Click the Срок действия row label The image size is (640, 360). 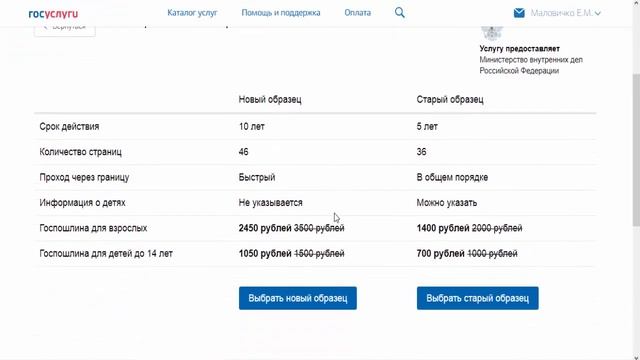click(69, 127)
